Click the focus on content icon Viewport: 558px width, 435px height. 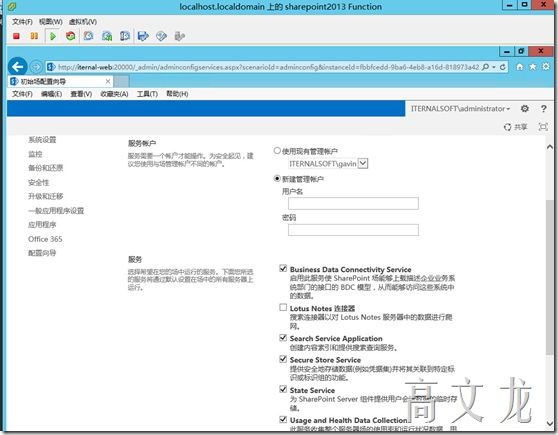[543, 127]
